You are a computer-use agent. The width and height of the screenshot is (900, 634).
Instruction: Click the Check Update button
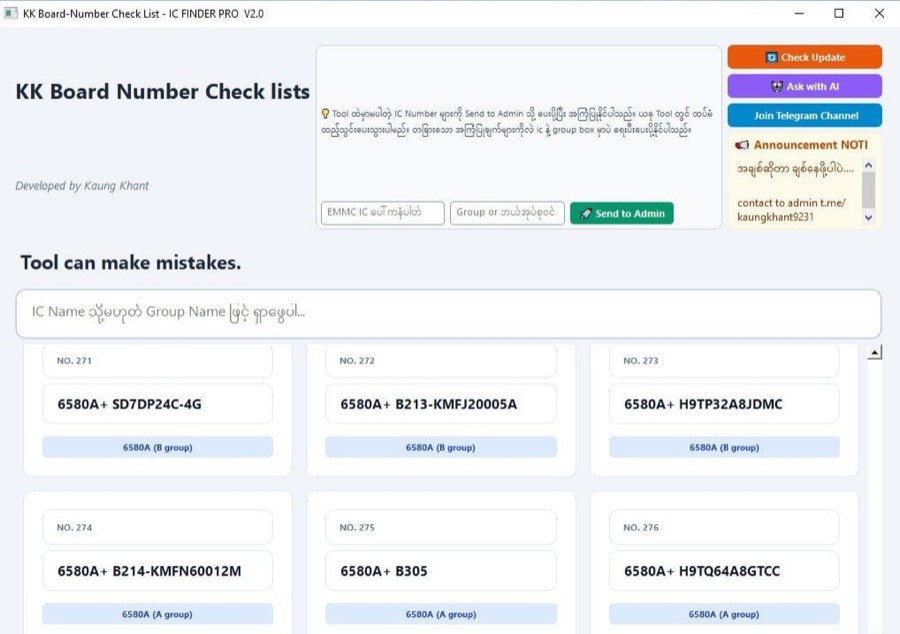coord(805,57)
